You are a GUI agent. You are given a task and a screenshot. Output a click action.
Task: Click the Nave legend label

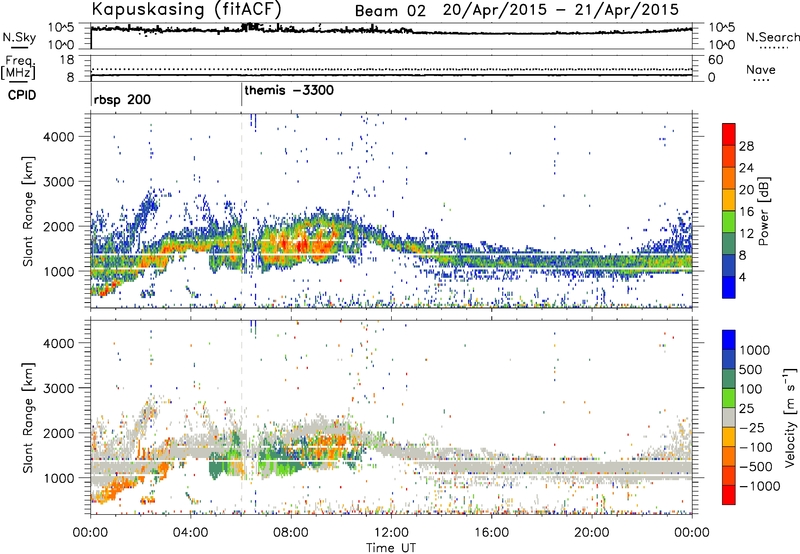click(761, 69)
